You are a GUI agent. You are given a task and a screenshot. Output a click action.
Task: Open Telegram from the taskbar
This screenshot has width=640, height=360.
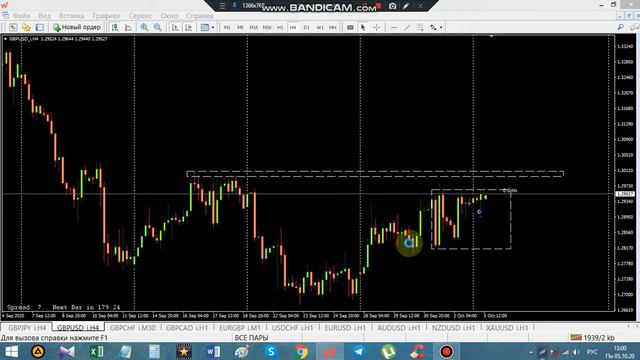(359, 351)
